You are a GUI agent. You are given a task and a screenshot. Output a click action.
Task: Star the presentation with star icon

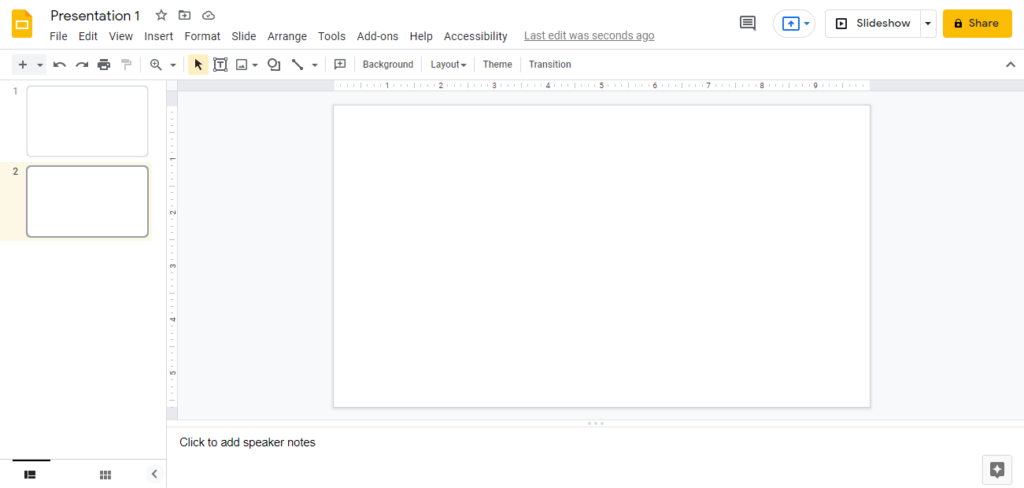[161, 16]
